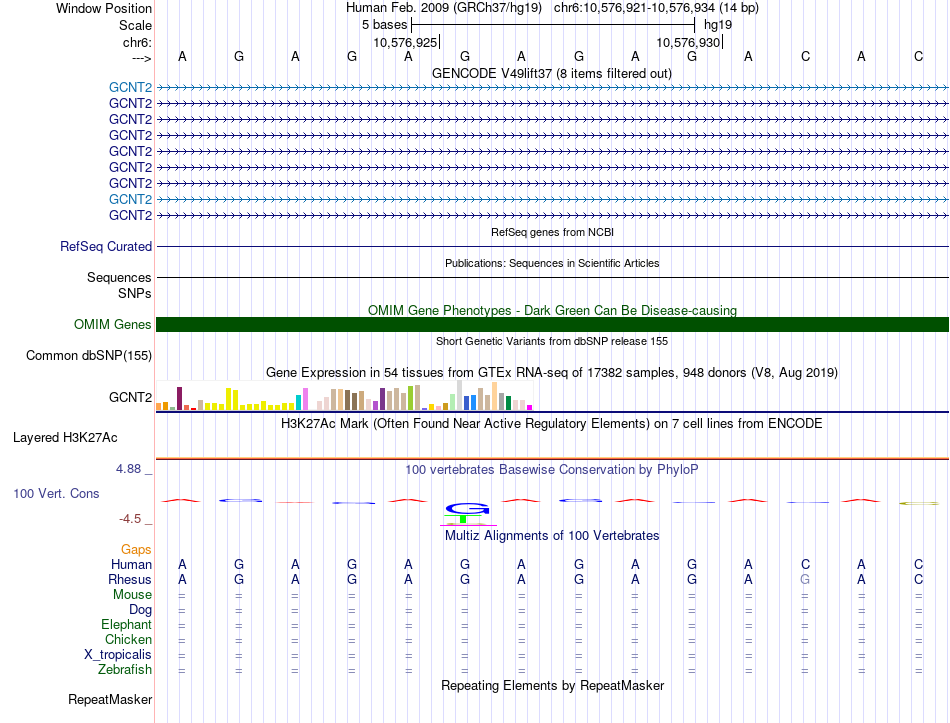
Task: Click the grayed G mismatch in Rhesus row
Action: click(805, 579)
